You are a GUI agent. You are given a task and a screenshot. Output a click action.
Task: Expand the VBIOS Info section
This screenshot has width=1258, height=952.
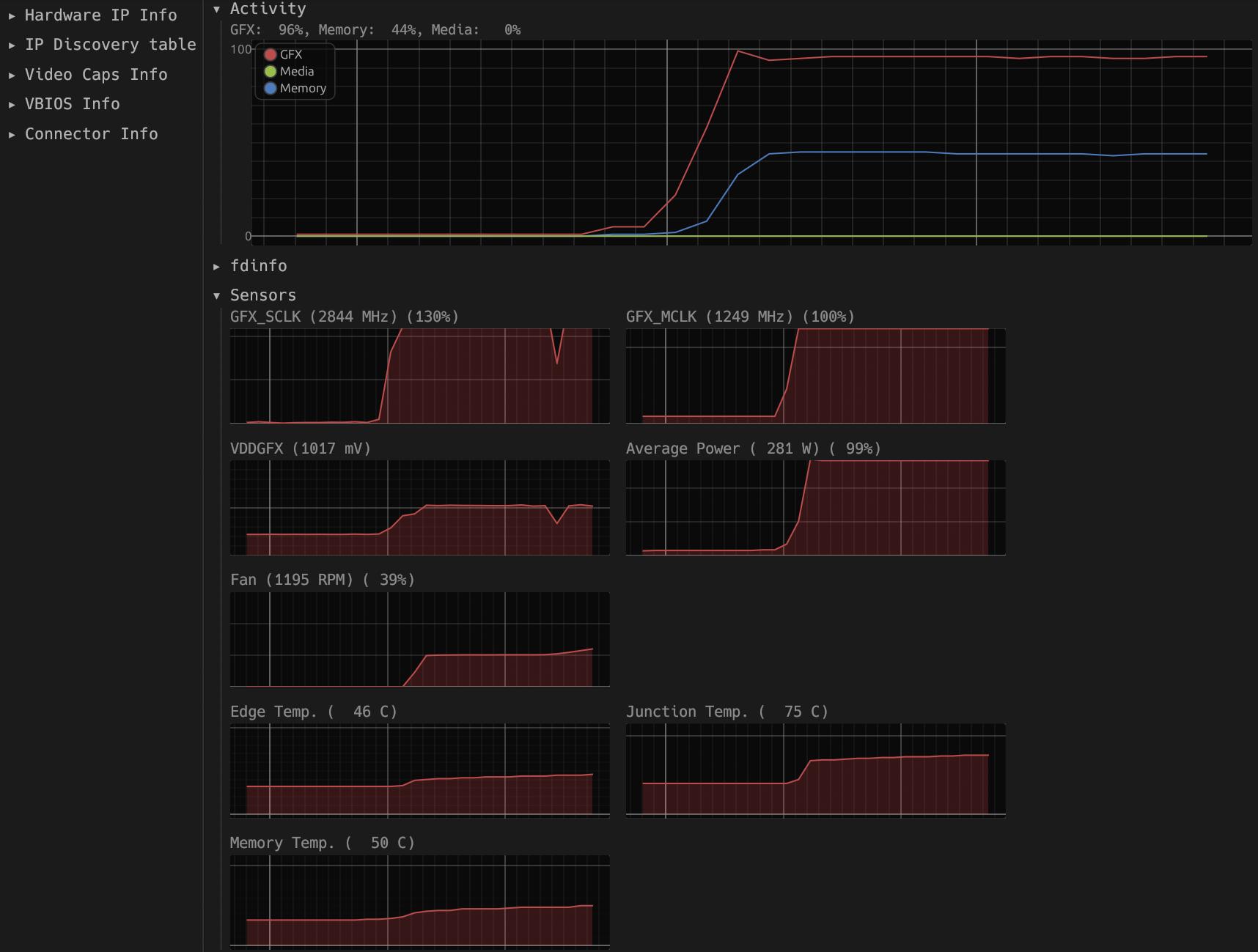(x=72, y=104)
